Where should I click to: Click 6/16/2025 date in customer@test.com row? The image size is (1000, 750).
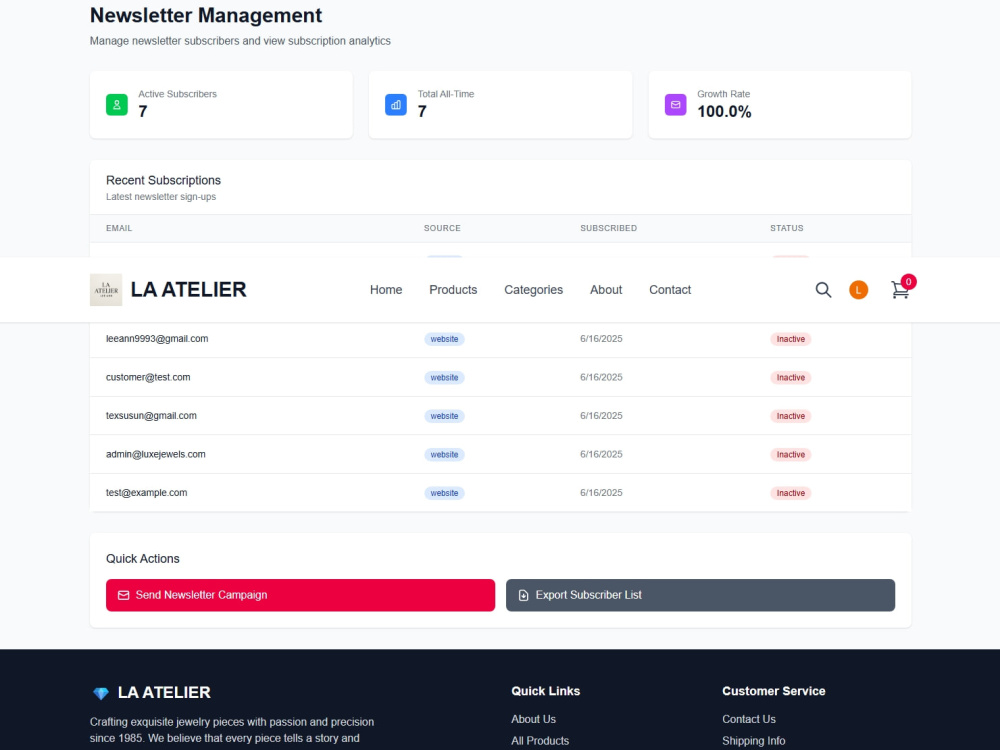(x=601, y=377)
